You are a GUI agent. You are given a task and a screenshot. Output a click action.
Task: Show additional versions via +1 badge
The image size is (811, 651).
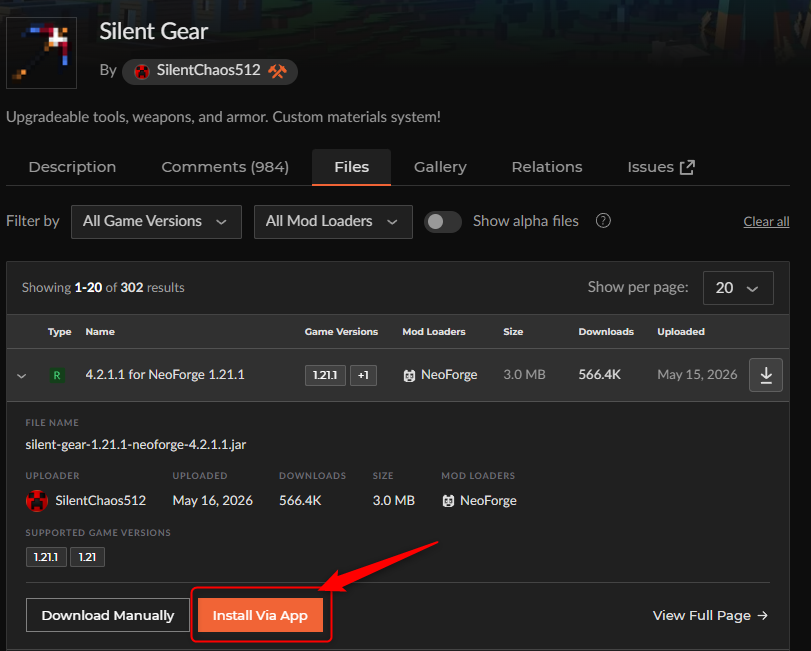coord(363,375)
